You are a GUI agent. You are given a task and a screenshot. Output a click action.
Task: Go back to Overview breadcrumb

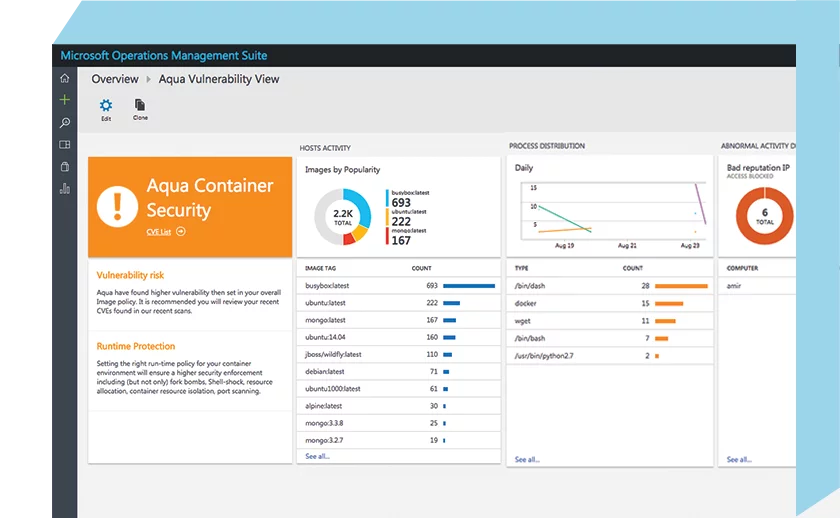[115, 79]
